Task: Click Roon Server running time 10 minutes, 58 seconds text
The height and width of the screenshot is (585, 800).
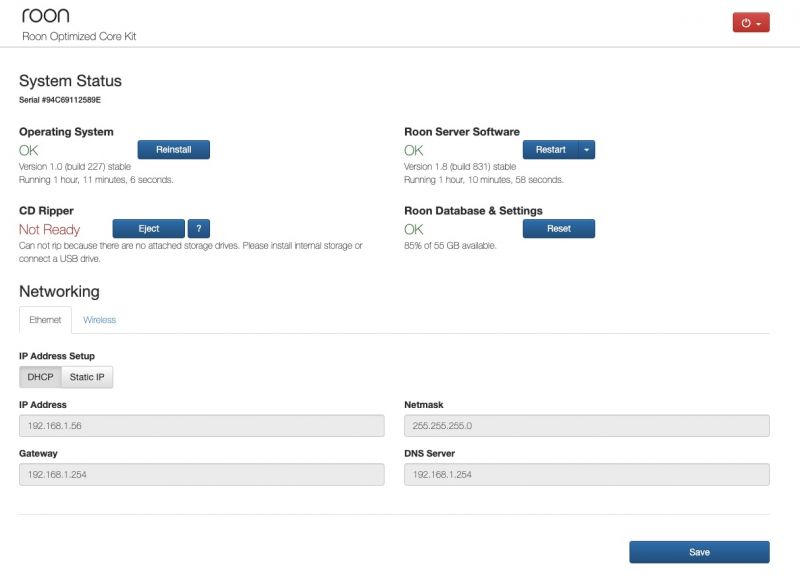Action: click(484, 180)
